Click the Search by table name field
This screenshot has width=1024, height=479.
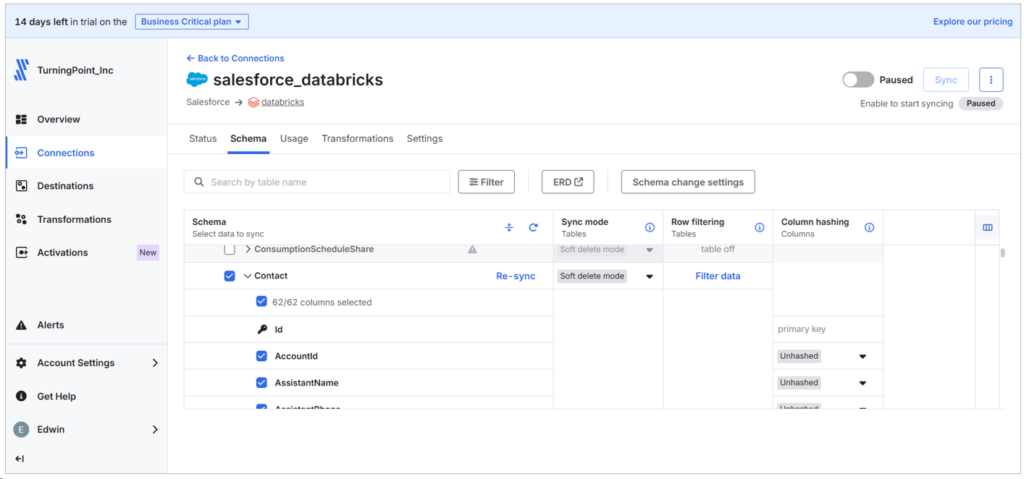tap(317, 182)
